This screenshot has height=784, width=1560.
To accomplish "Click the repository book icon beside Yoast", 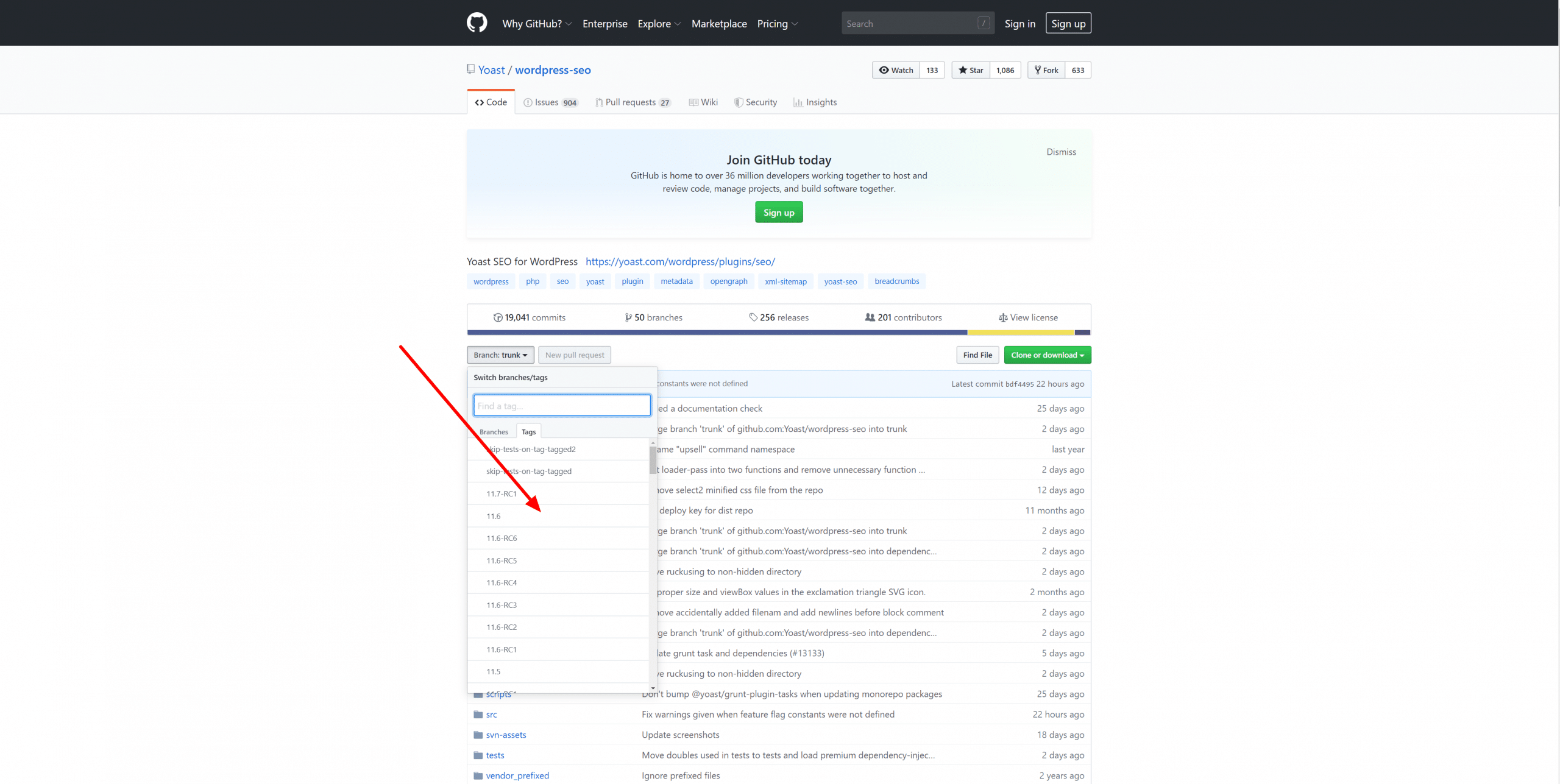I will 470,69.
